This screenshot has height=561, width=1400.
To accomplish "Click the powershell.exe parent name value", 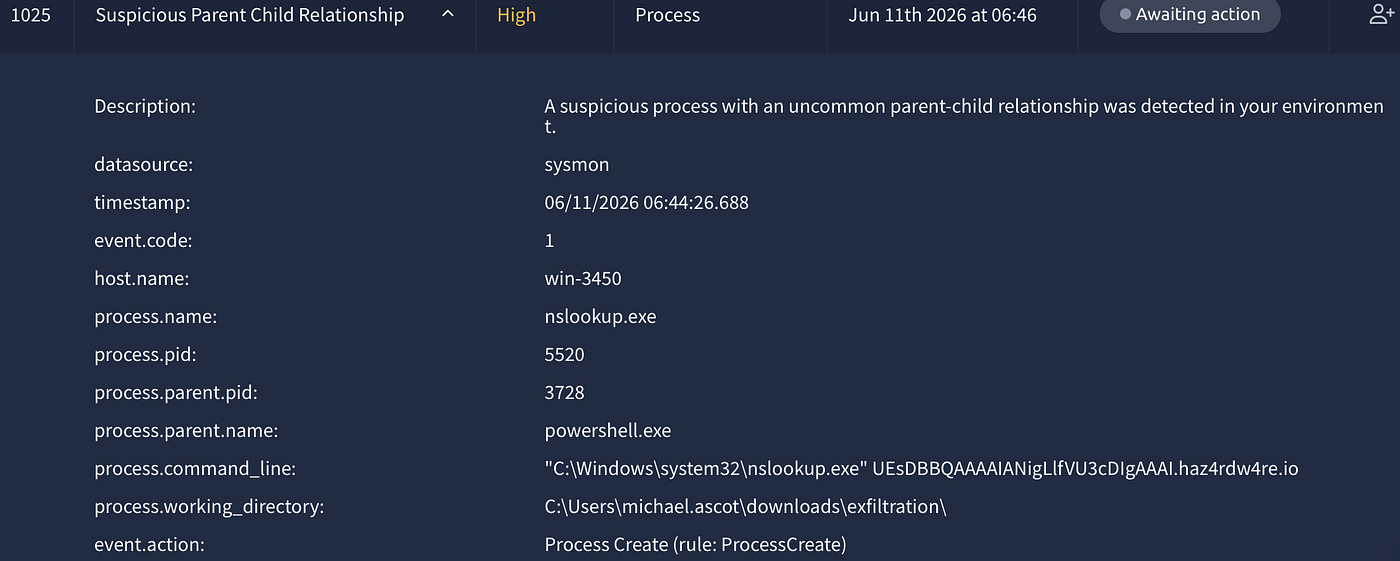I will (x=608, y=431).
